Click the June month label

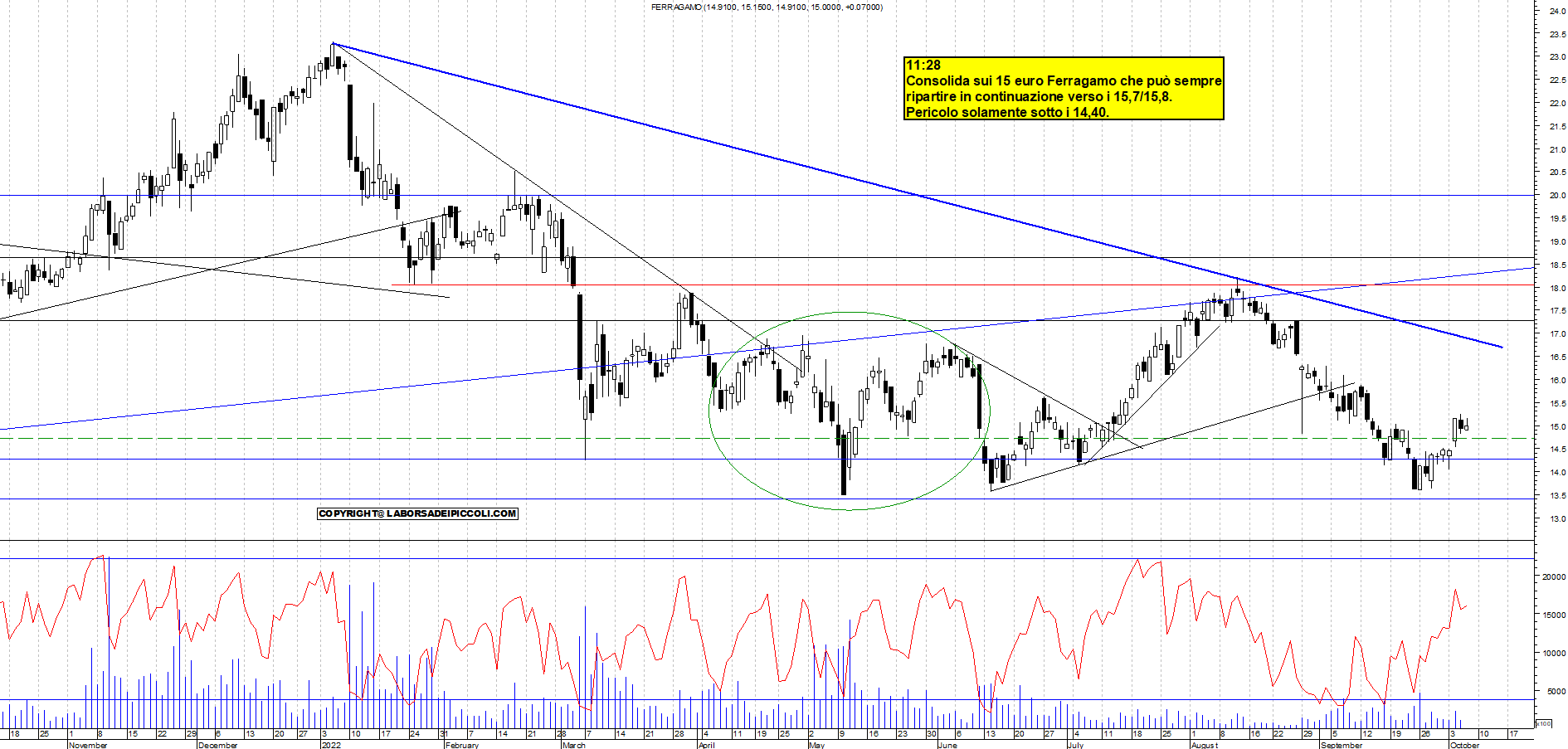947,745
